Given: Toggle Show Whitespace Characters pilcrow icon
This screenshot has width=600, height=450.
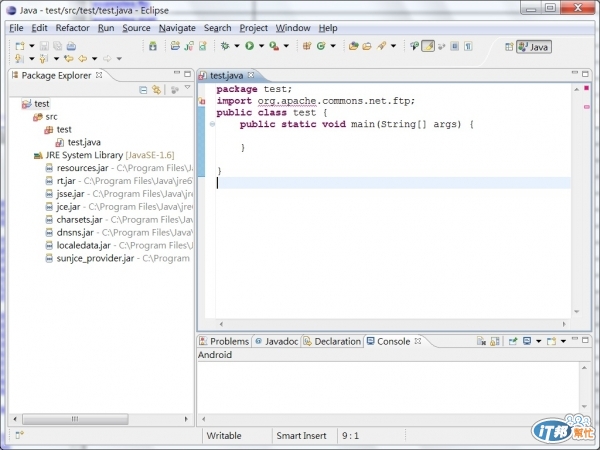Looking at the screenshot, I should [x=468, y=46].
